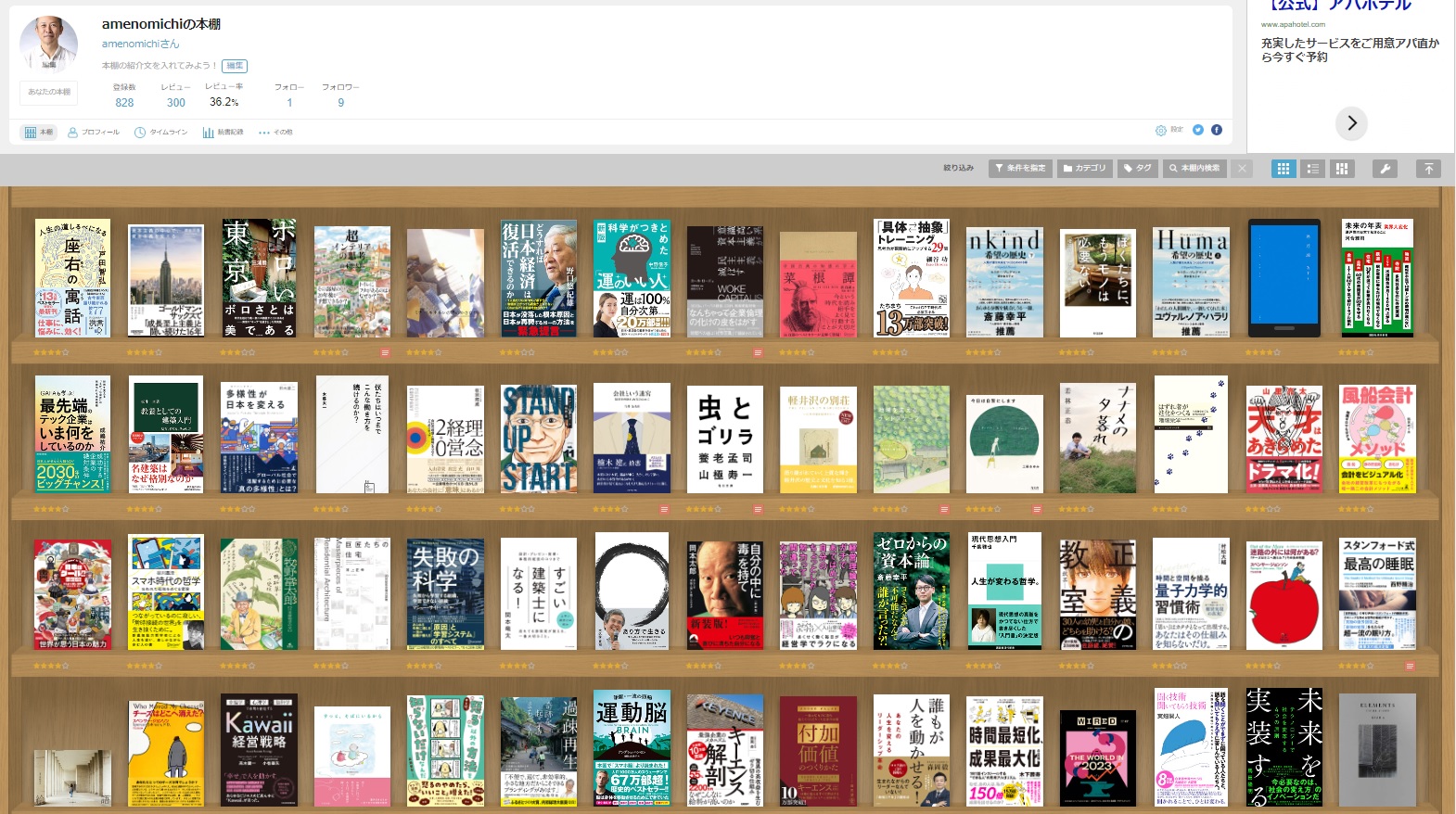Click the Facebook share icon
This screenshot has height=814, width=1456.
tap(1216, 130)
